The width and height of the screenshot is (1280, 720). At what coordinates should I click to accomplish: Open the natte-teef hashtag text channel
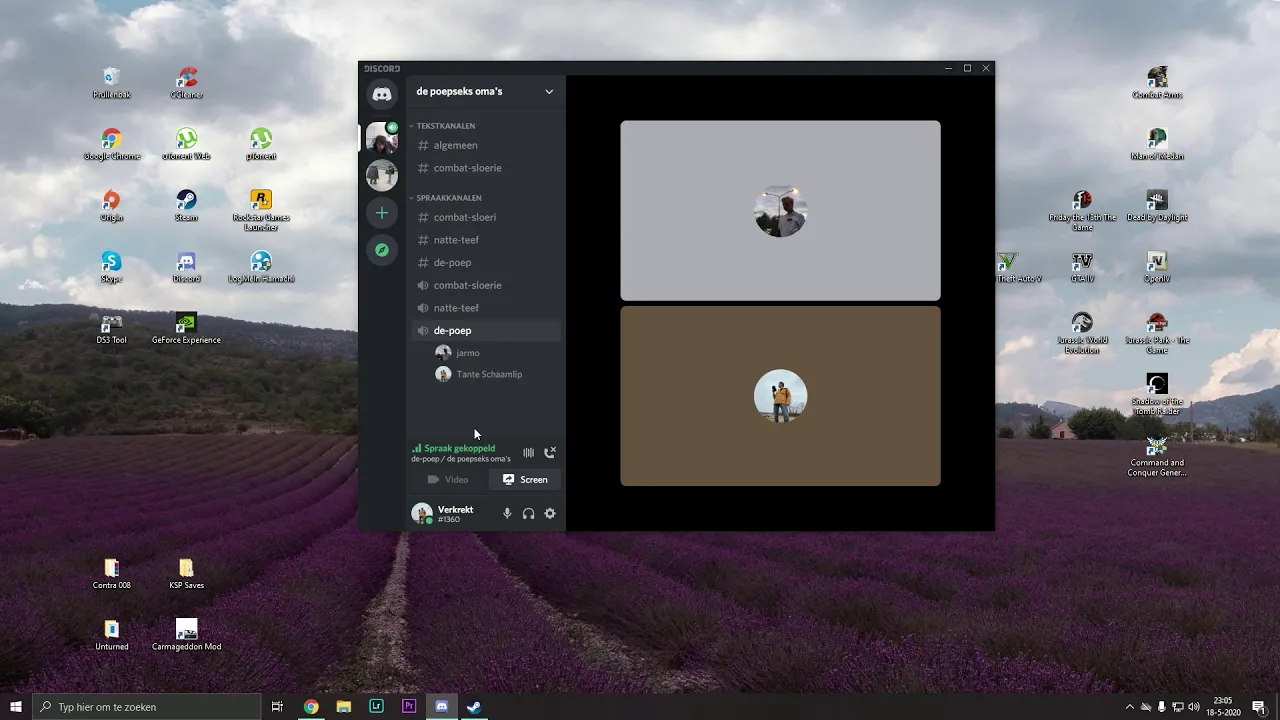pyautogui.click(x=486, y=240)
